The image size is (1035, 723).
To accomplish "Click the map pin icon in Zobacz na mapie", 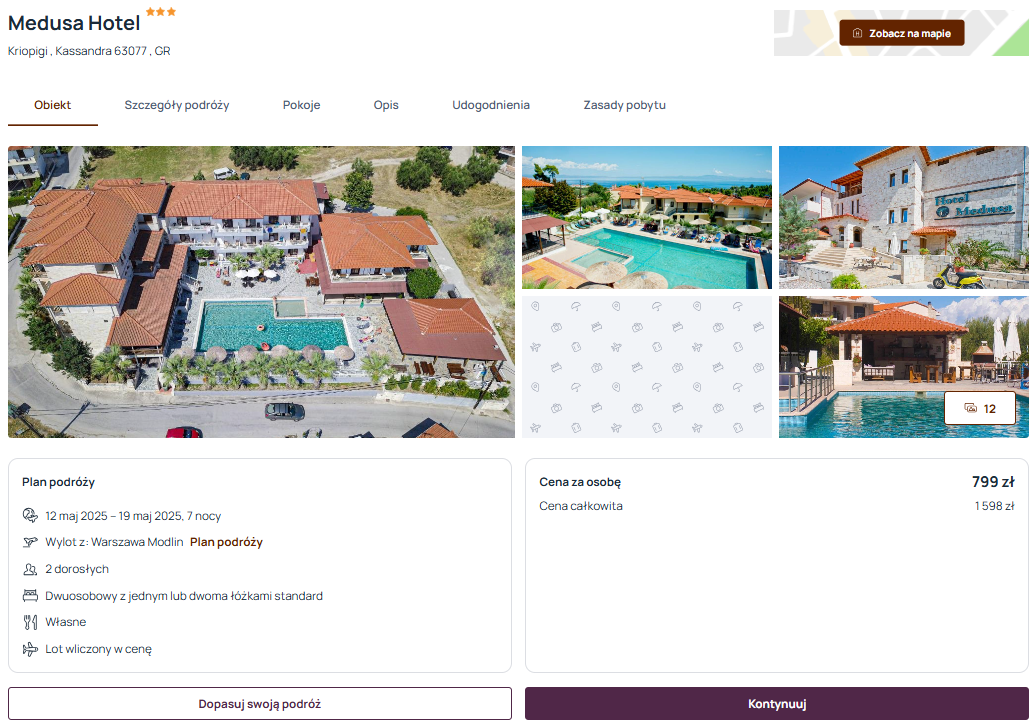I will tap(857, 33).
